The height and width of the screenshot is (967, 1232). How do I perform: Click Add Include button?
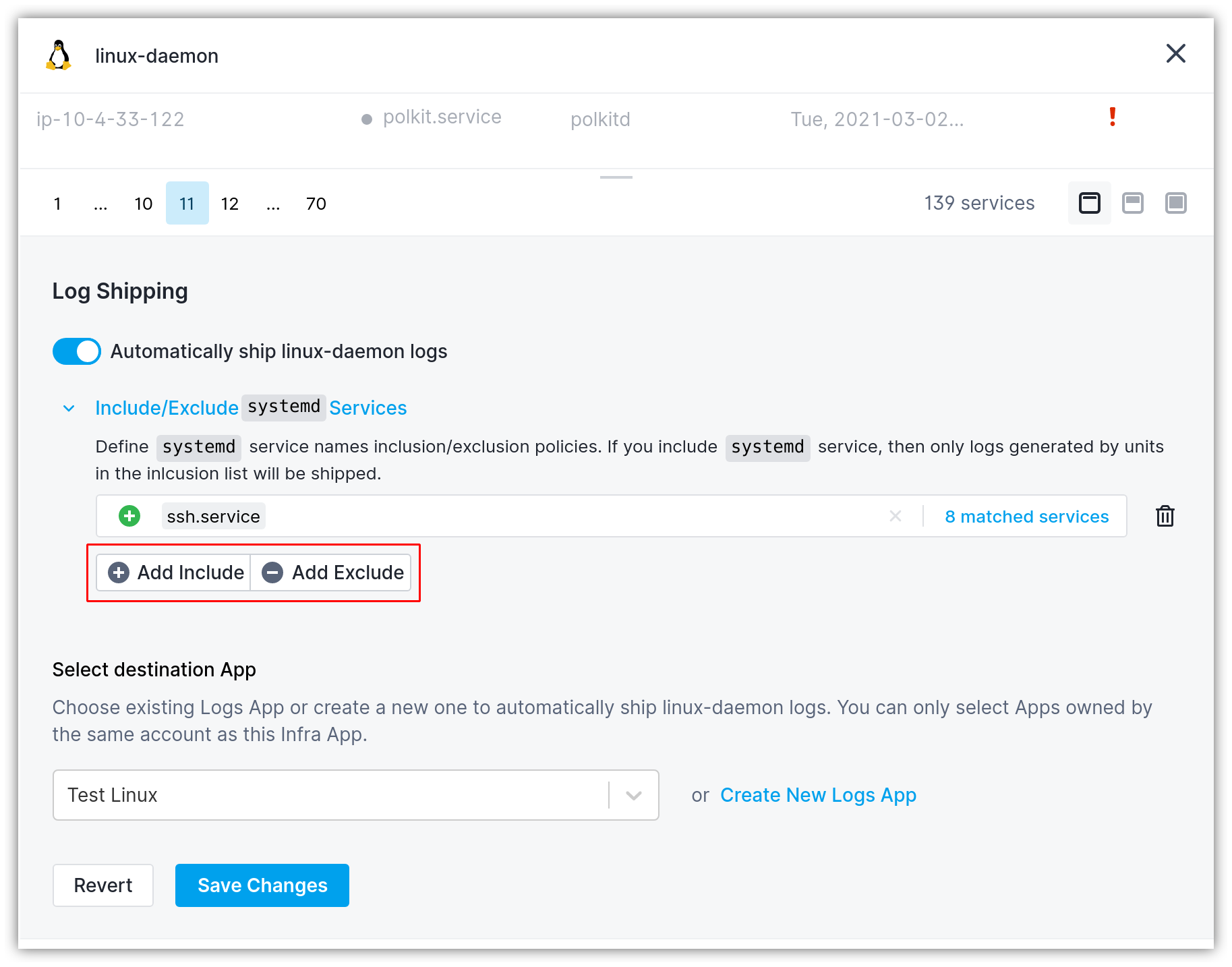(x=173, y=573)
